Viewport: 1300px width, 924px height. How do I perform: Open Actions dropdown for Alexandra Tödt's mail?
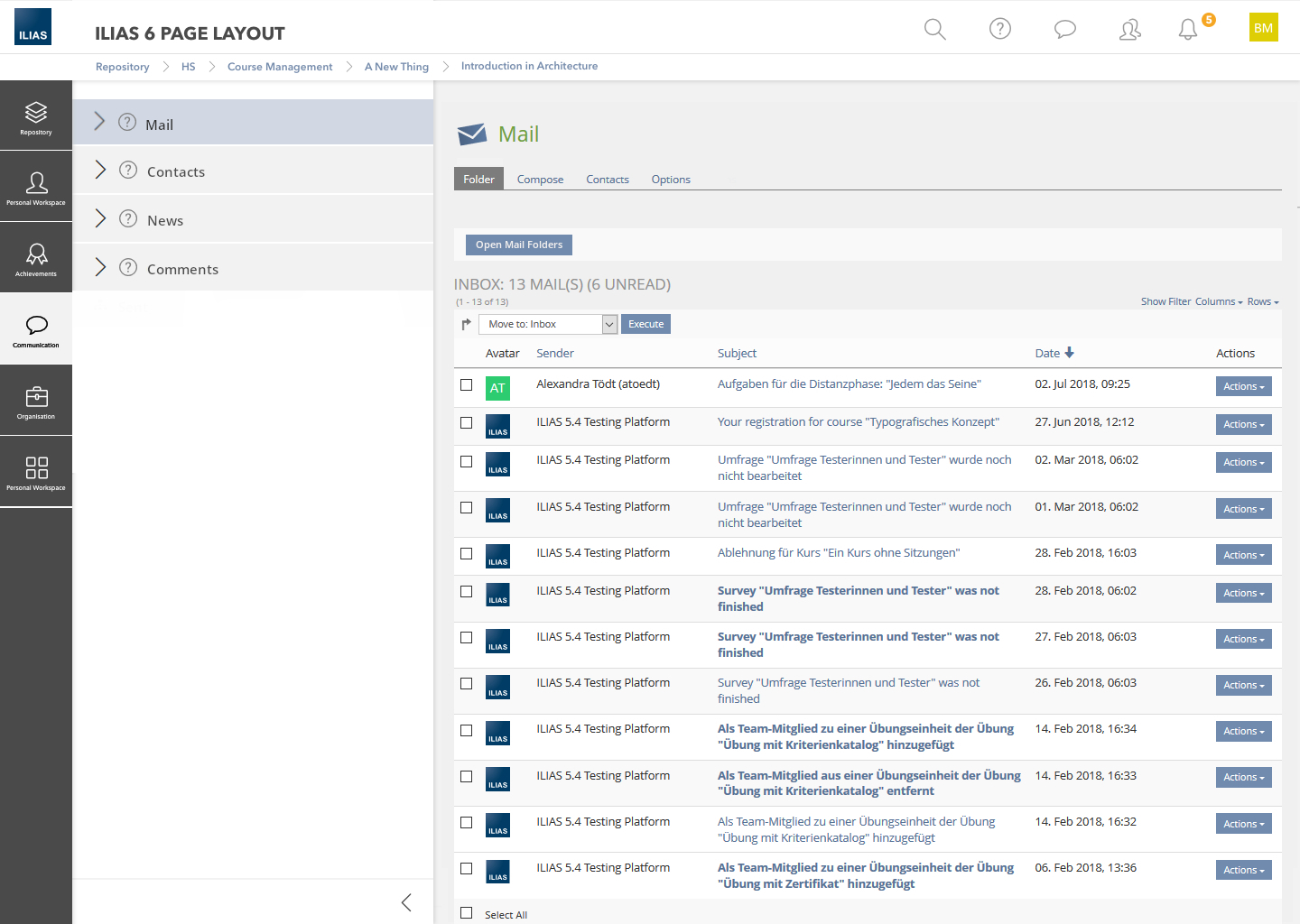[1243, 386]
